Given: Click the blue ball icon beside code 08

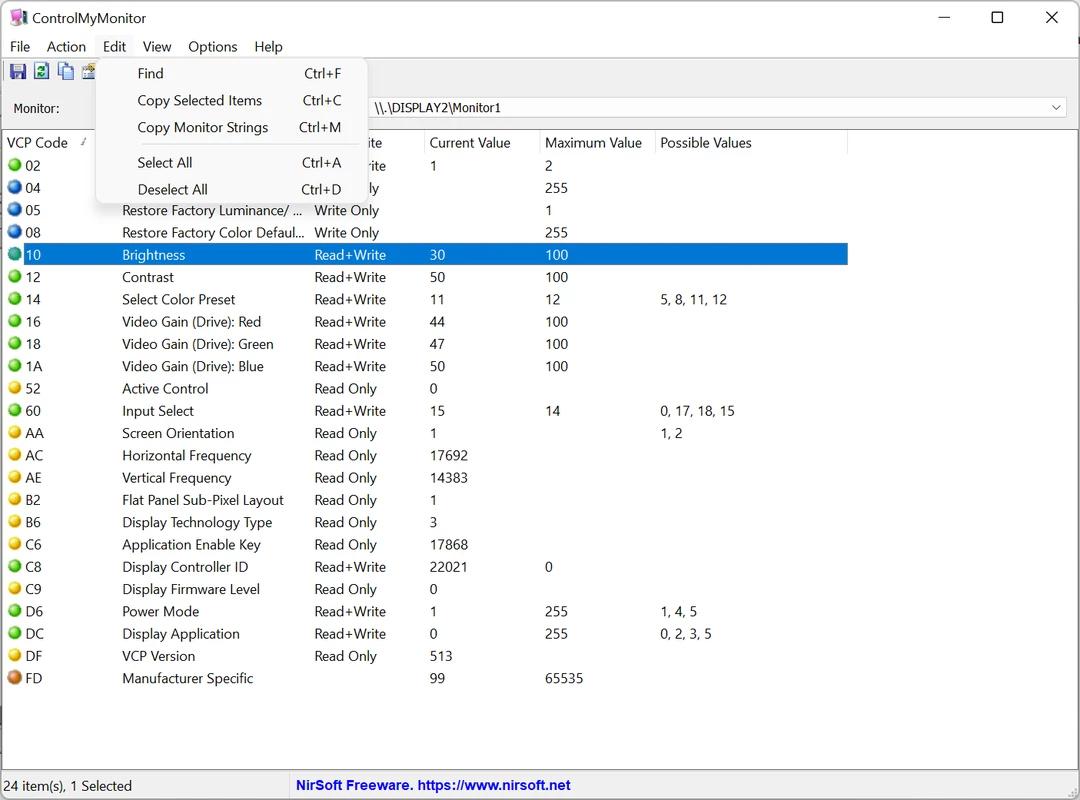Looking at the screenshot, I should coord(14,232).
